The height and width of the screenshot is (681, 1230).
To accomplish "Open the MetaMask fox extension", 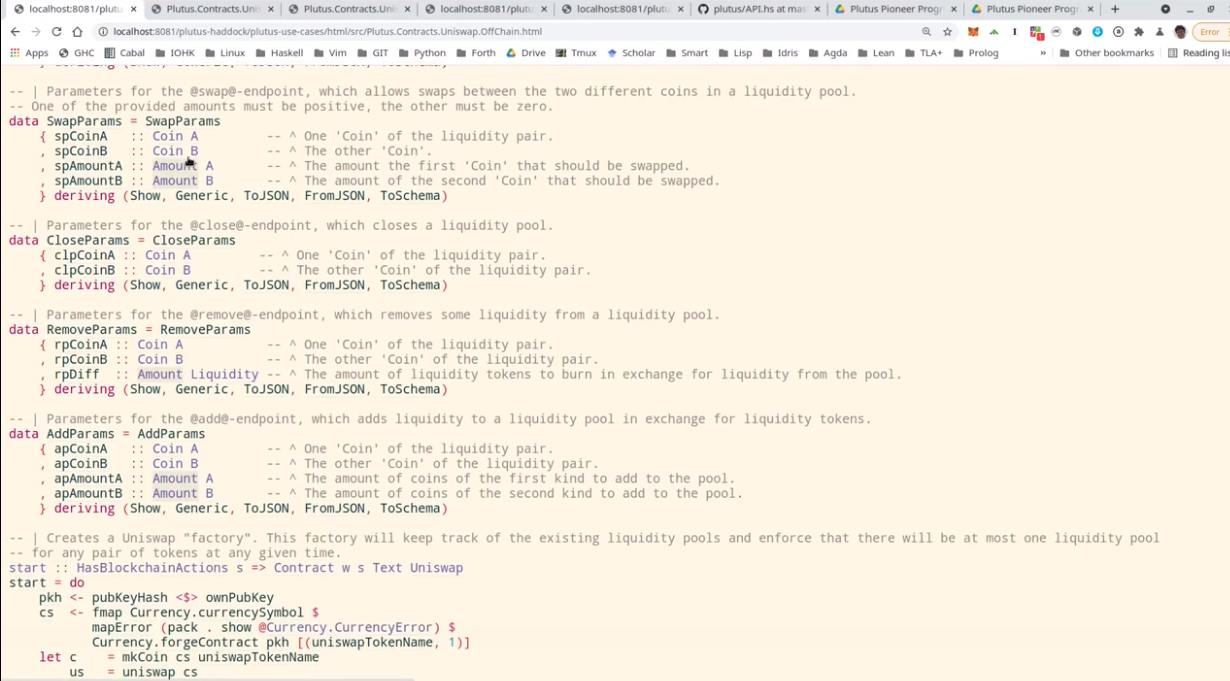I will [x=973, y=32].
